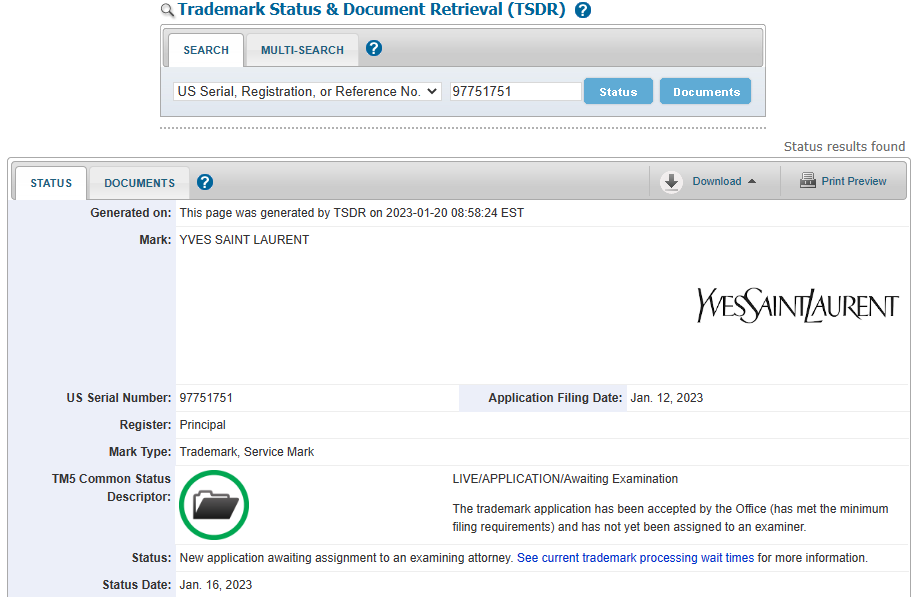Open trademark processing wait times link
The height and width of the screenshot is (597, 916).
point(636,558)
